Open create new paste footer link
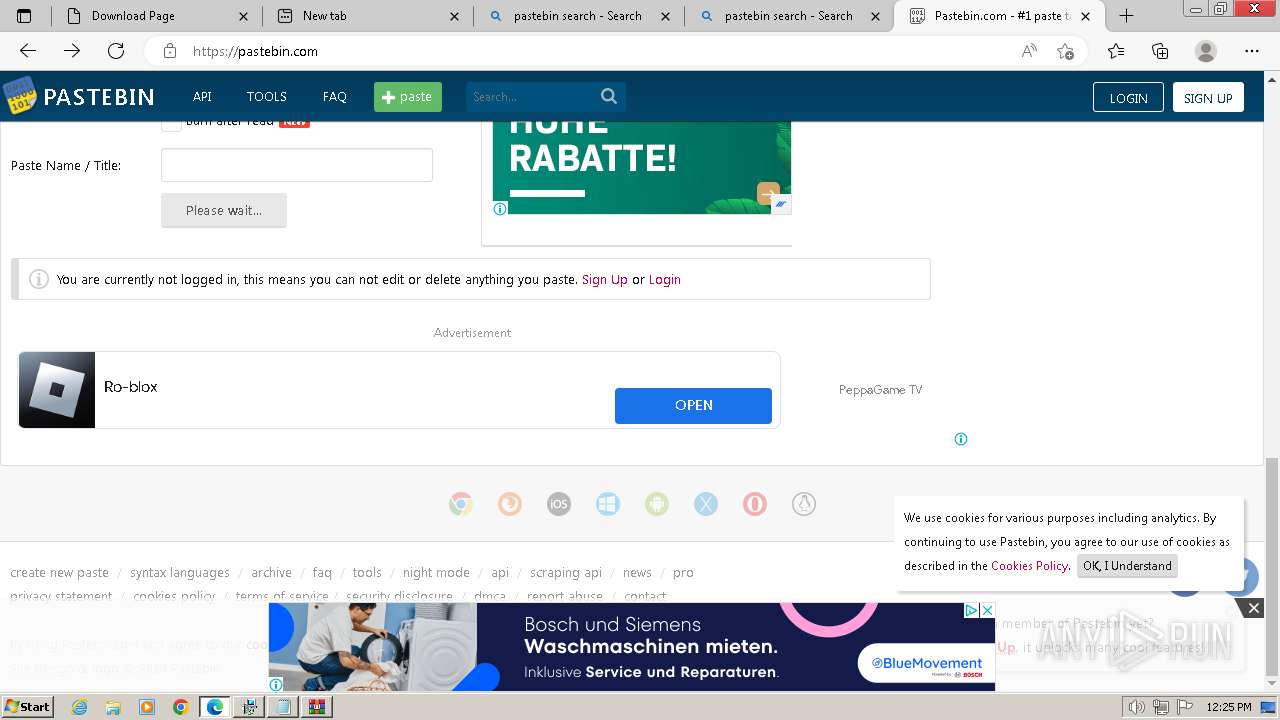Image resolution: width=1280 pixels, height=720 pixels. (59, 573)
